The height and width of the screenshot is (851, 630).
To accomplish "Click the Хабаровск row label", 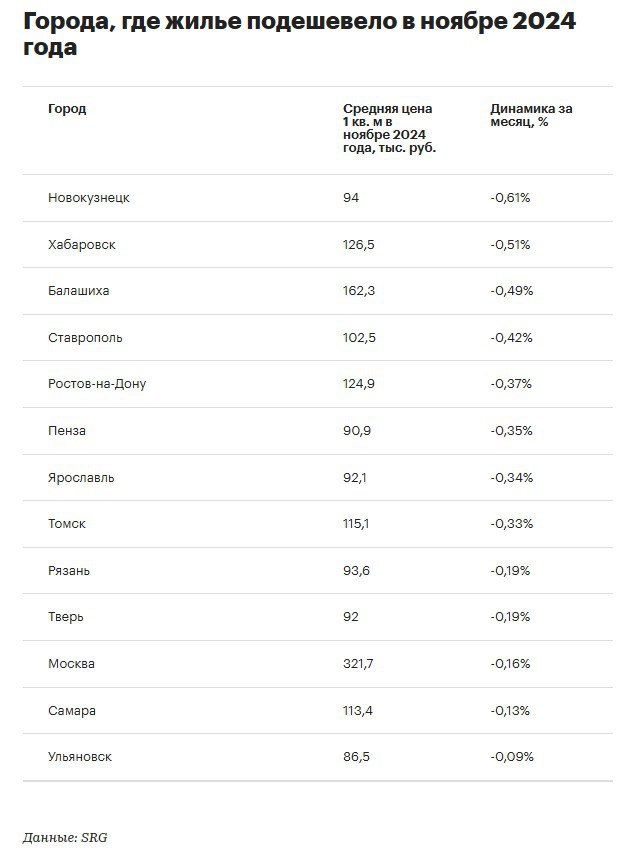I will pos(82,245).
